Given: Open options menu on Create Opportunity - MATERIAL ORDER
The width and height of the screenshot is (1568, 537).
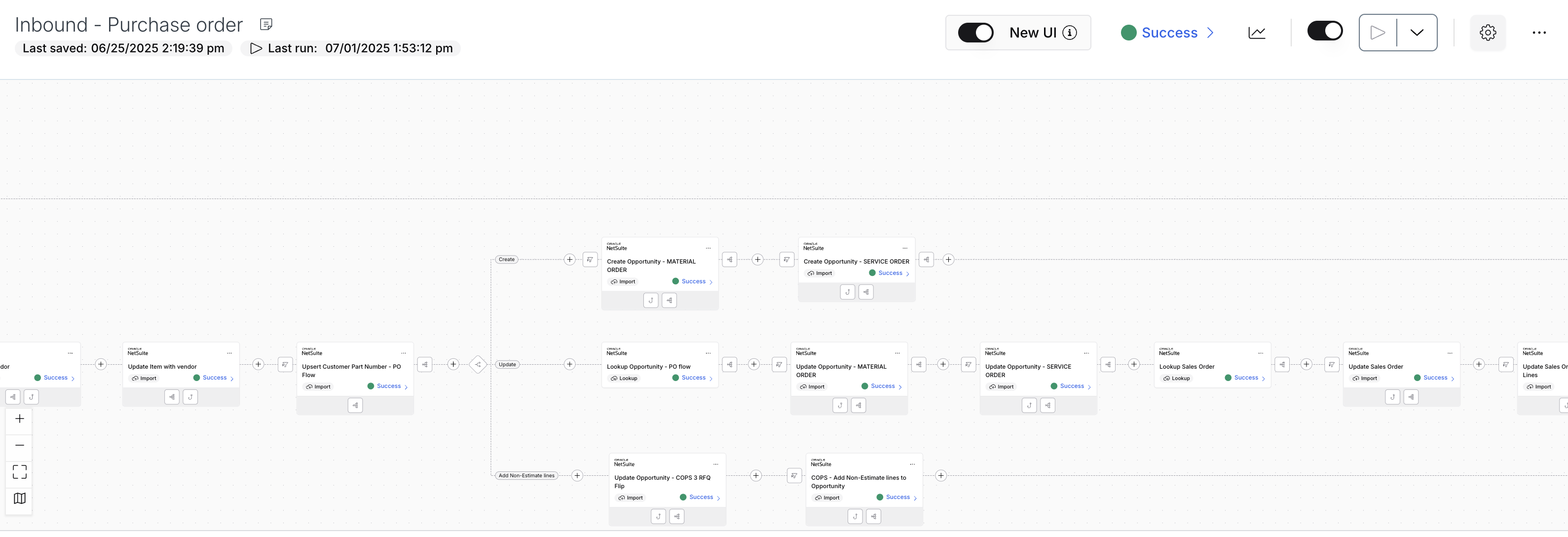Looking at the screenshot, I should (708, 248).
